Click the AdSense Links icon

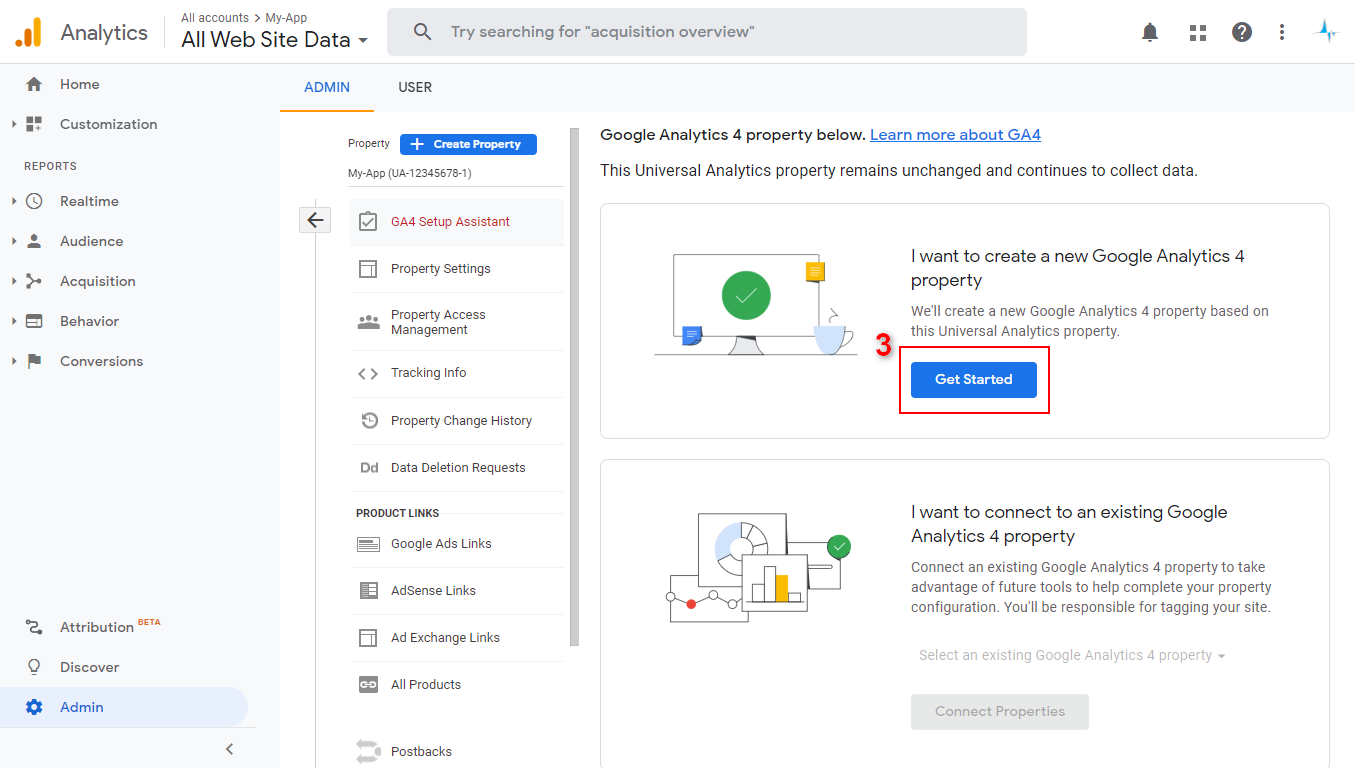point(368,591)
